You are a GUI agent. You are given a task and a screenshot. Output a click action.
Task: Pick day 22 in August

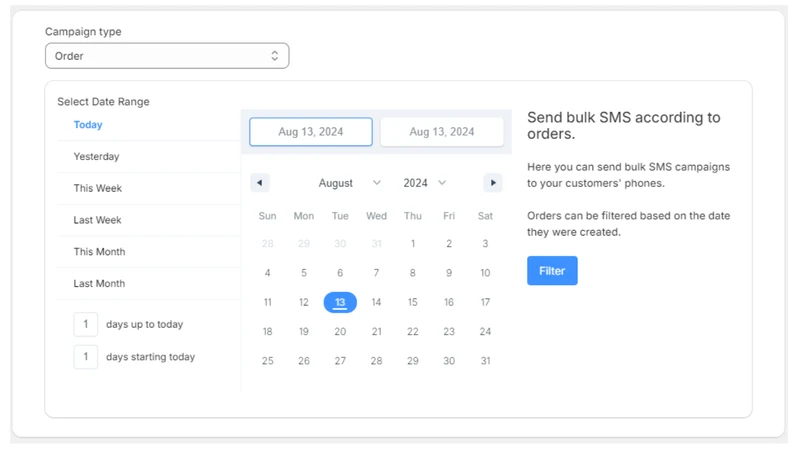(413, 332)
